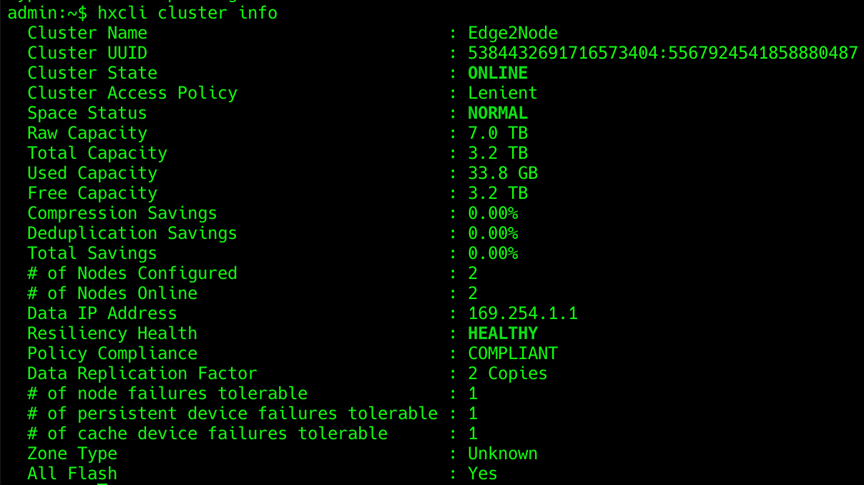Select the Total Capacity label
Screen dimensions: 864x485
pos(98,153)
